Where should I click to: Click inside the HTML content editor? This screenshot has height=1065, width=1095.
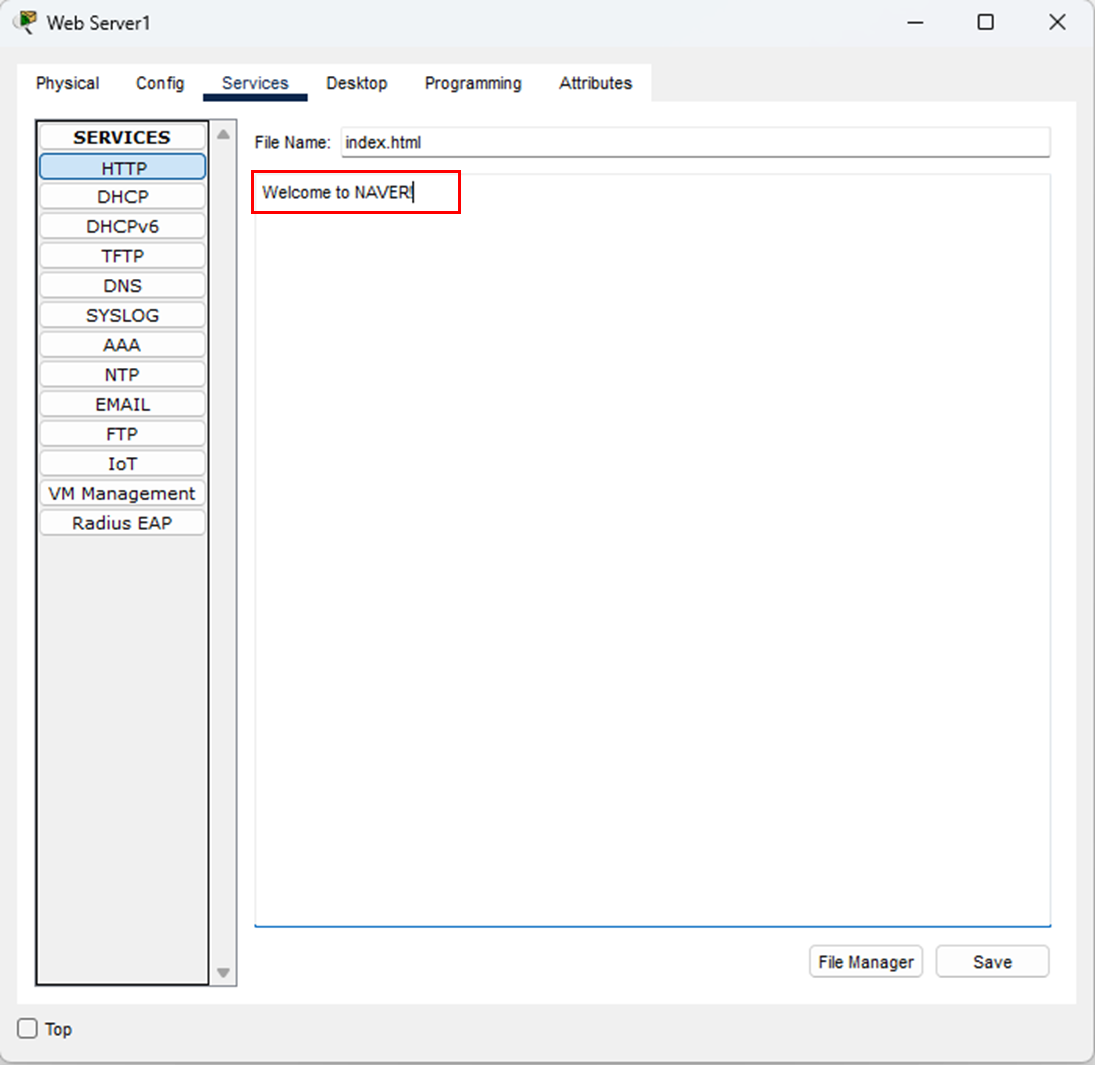[x=652, y=550]
